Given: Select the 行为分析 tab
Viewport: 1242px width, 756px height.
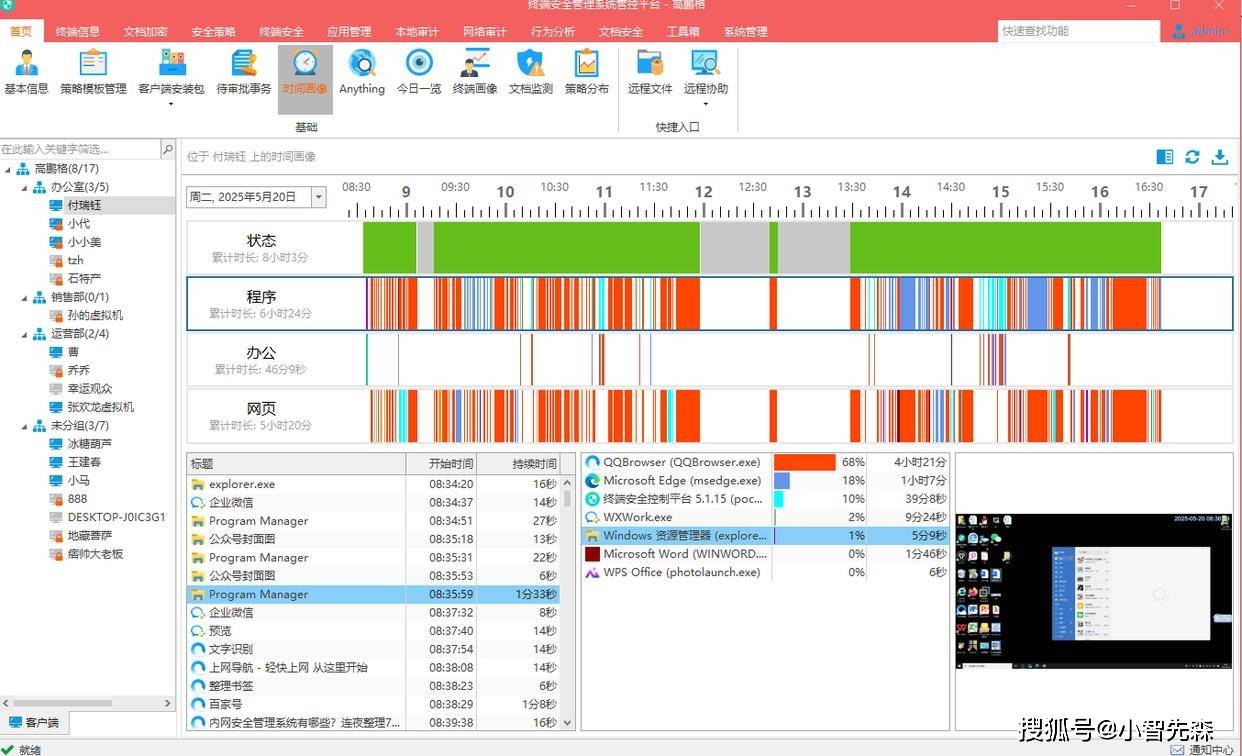Looking at the screenshot, I should (x=553, y=31).
